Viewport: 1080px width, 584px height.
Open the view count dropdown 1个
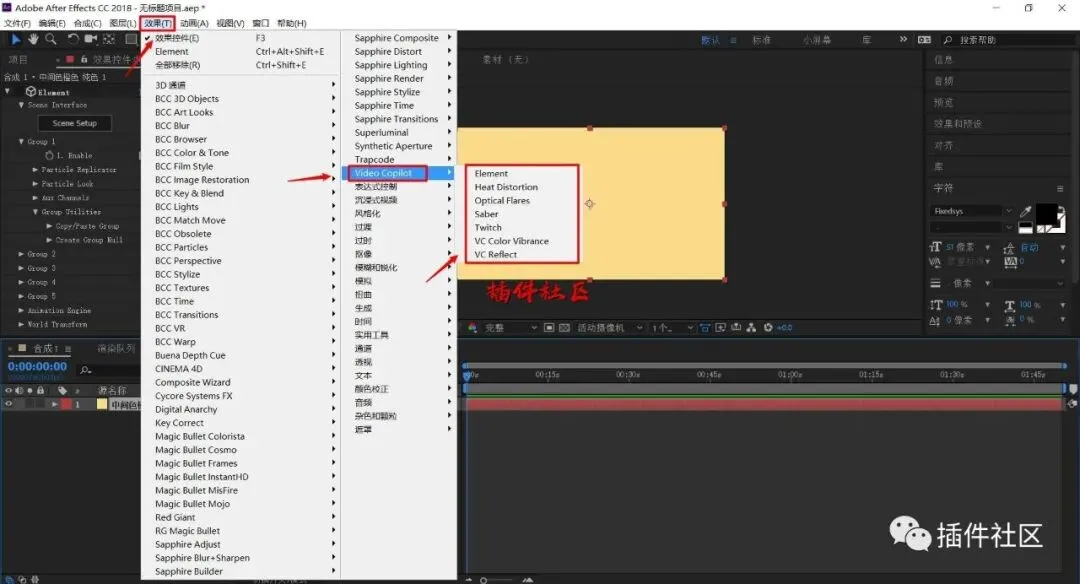pos(672,328)
